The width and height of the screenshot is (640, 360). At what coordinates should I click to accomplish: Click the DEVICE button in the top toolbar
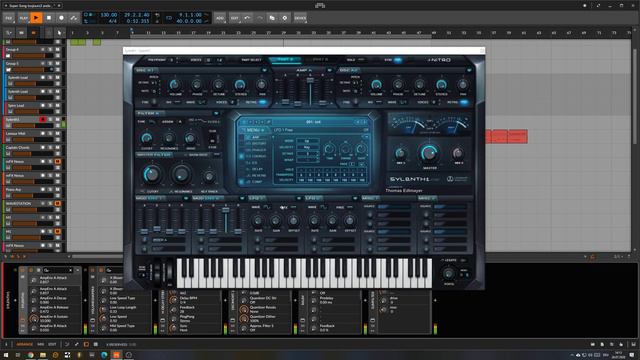tap(300, 18)
